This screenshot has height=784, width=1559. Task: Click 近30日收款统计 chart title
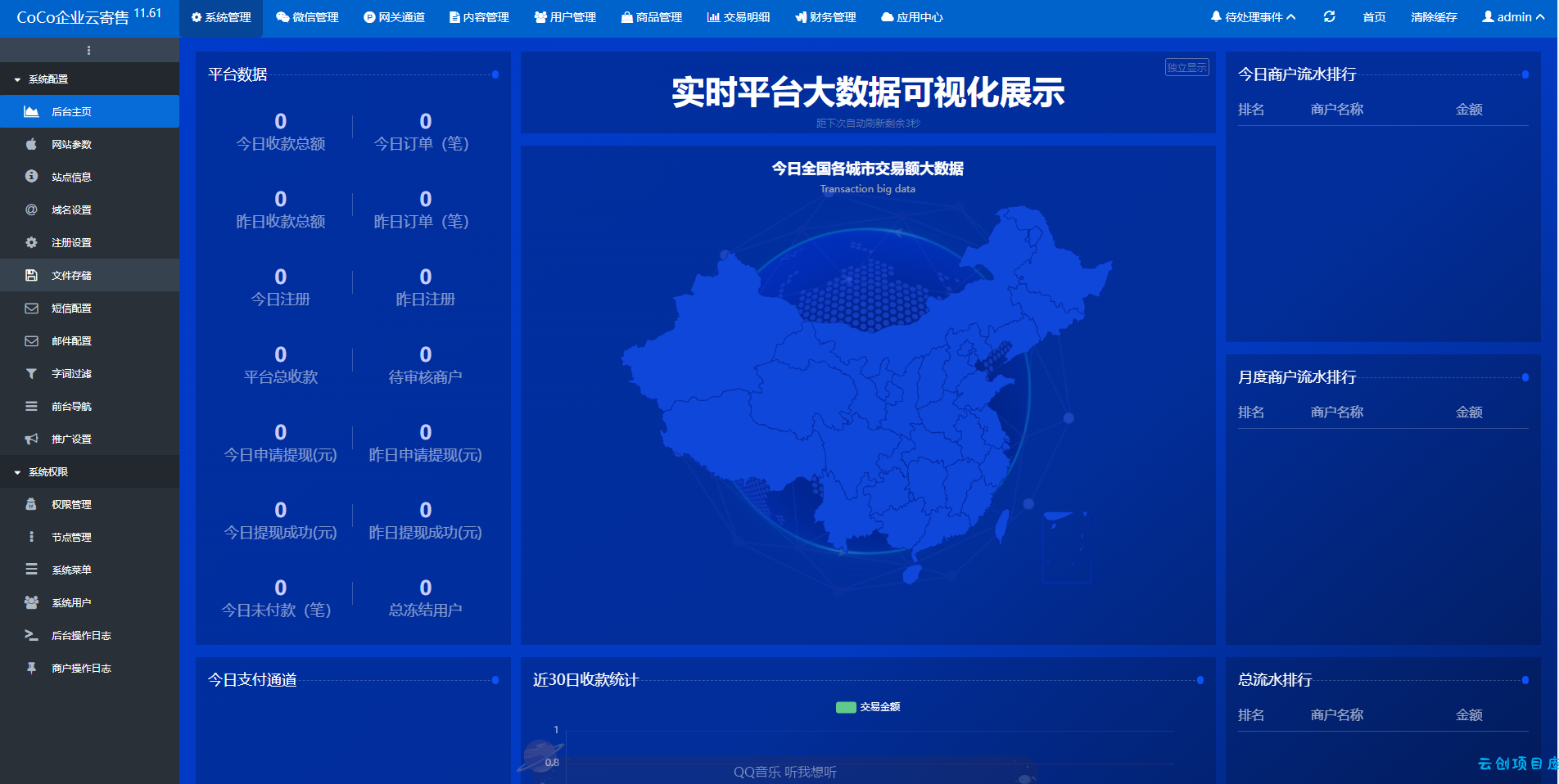coord(585,680)
